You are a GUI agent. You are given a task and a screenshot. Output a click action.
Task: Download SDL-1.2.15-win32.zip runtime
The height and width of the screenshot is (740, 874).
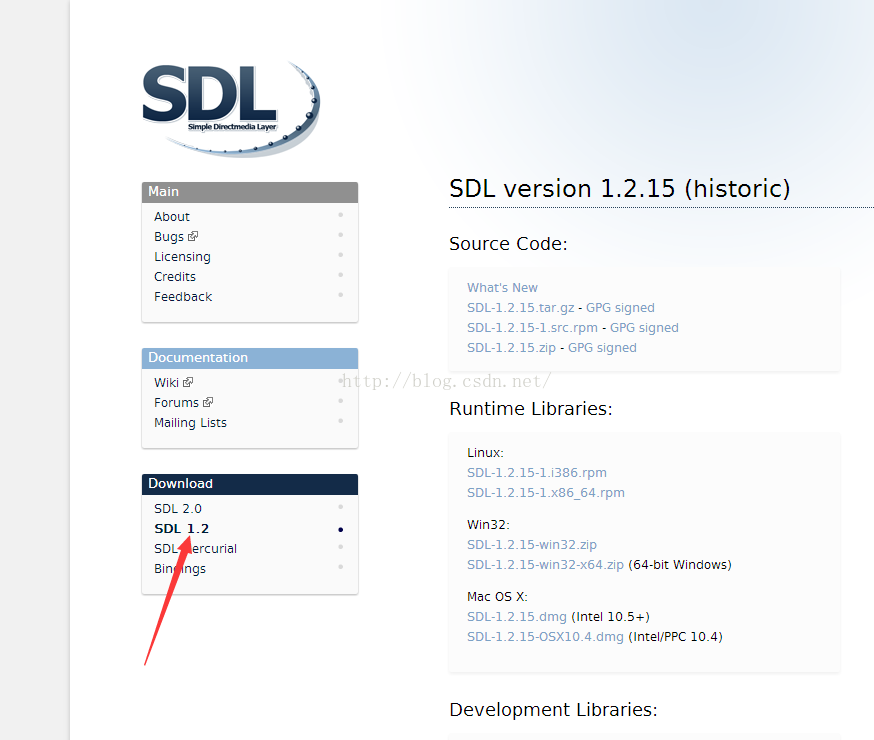click(x=532, y=544)
